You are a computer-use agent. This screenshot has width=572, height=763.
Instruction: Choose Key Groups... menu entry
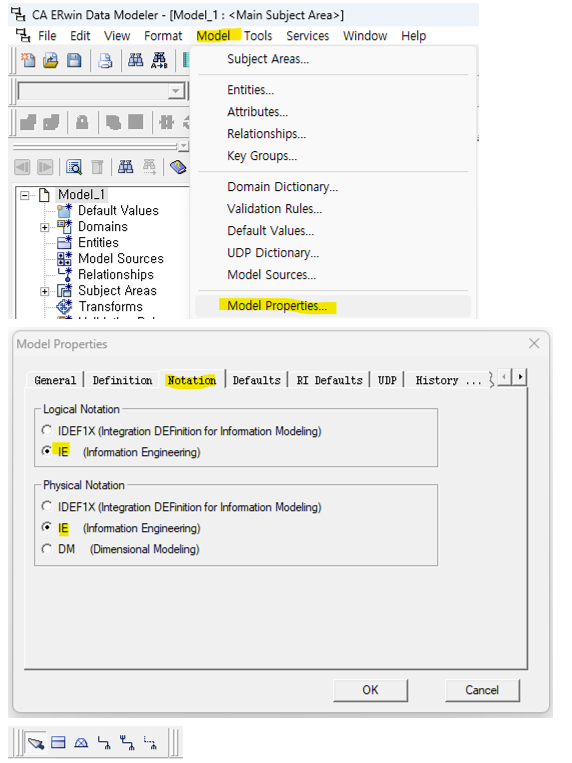(x=262, y=156)
